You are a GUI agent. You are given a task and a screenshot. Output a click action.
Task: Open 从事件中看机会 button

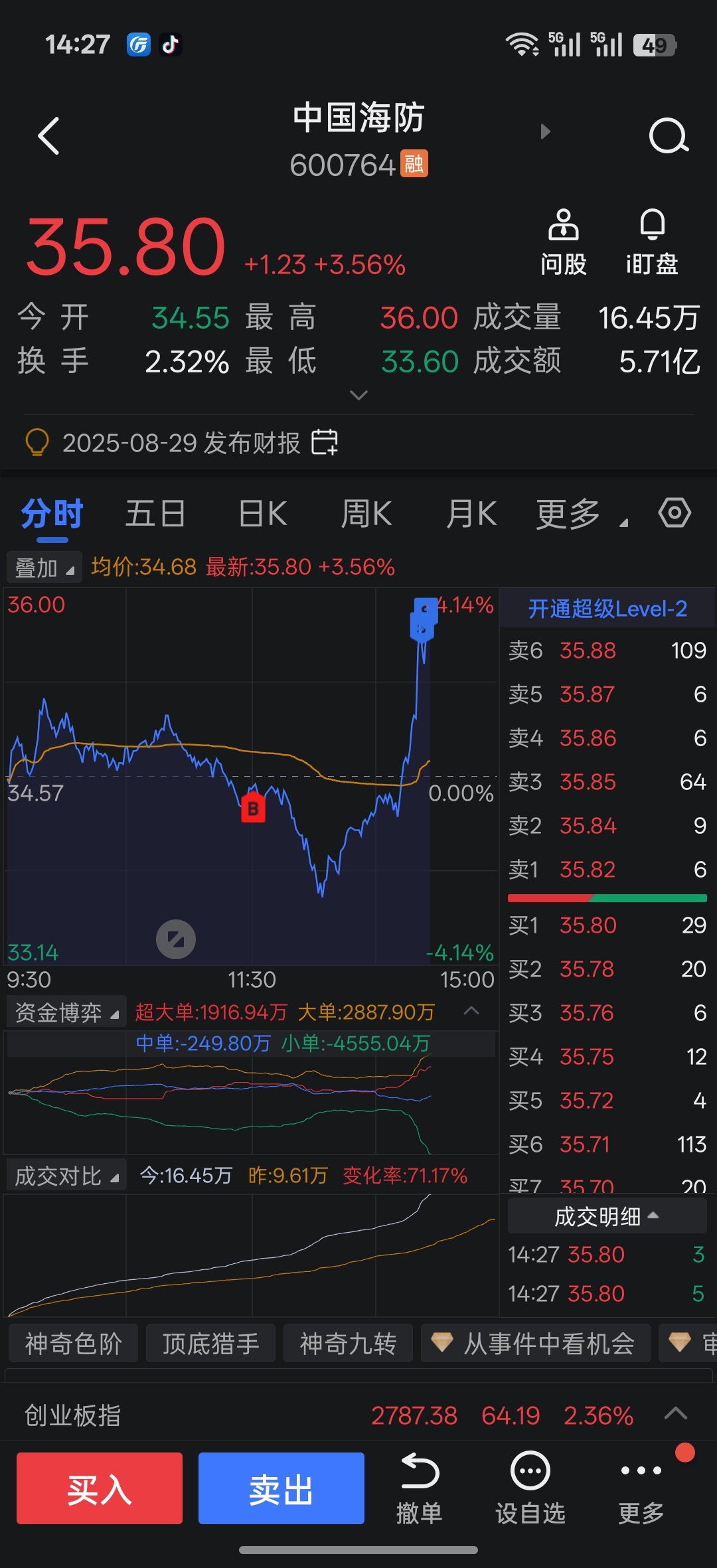click(x=536, y=1343)
